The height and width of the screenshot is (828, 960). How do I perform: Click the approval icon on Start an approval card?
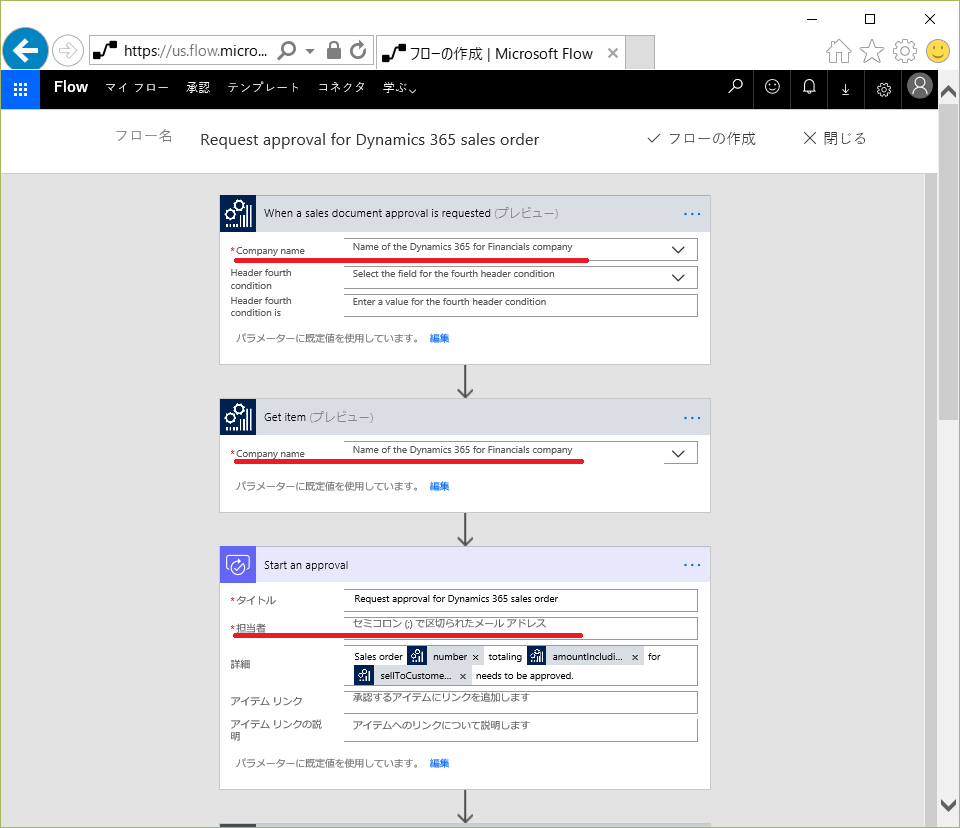click(238, 565)
